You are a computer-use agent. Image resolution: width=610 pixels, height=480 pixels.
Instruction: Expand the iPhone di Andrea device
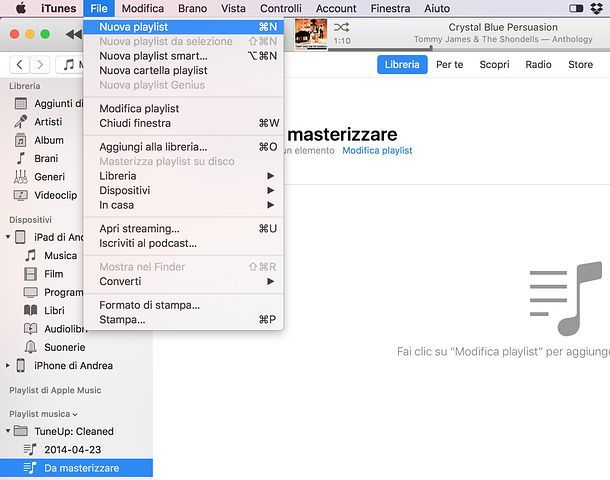coord(10,366)
